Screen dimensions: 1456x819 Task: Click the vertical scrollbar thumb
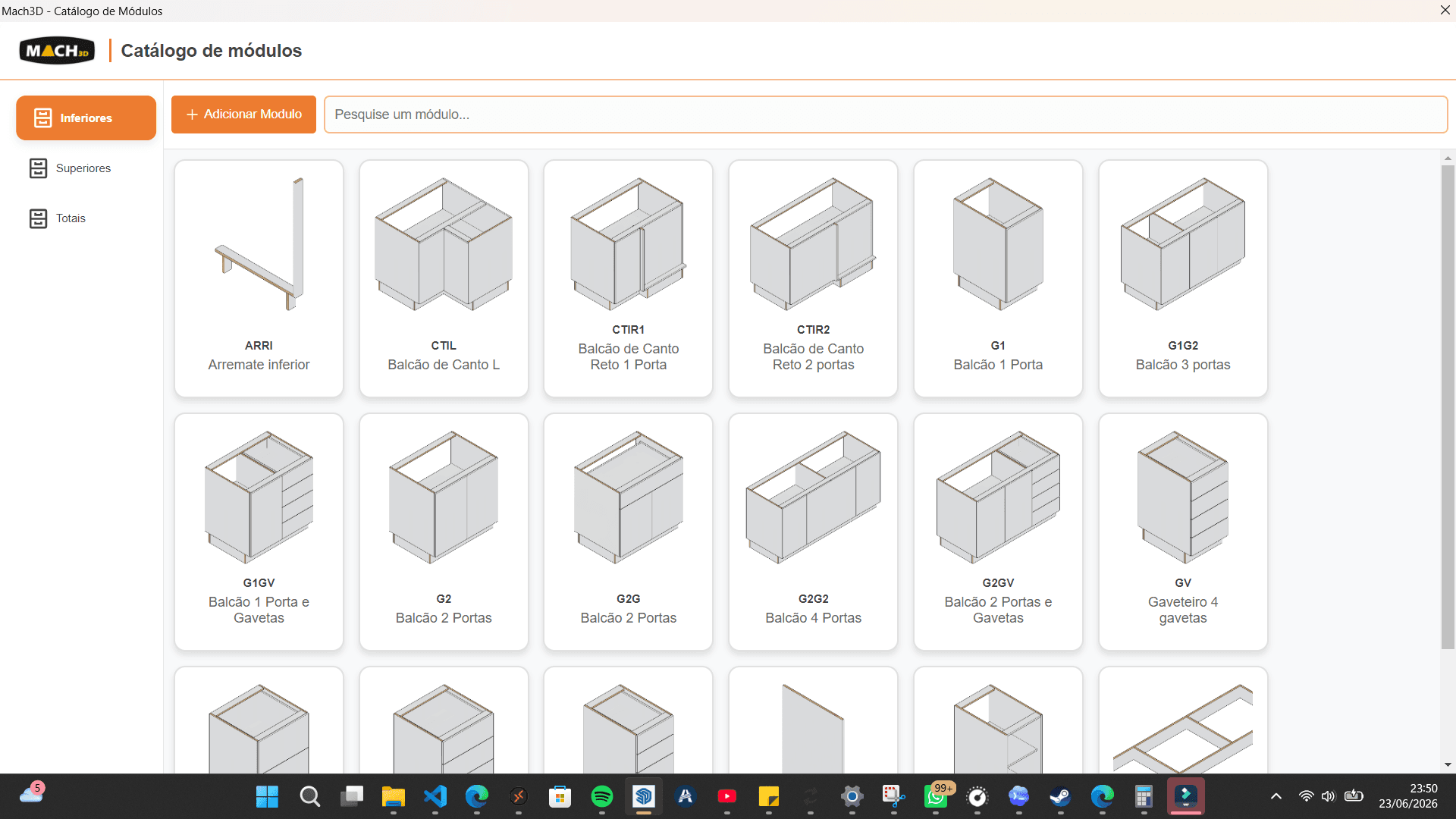point(1448,407)
